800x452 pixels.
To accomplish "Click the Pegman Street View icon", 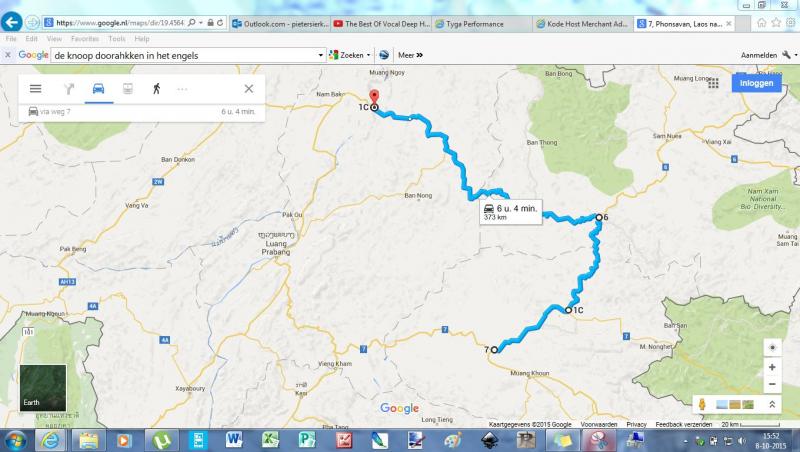I will coord(702,405).
